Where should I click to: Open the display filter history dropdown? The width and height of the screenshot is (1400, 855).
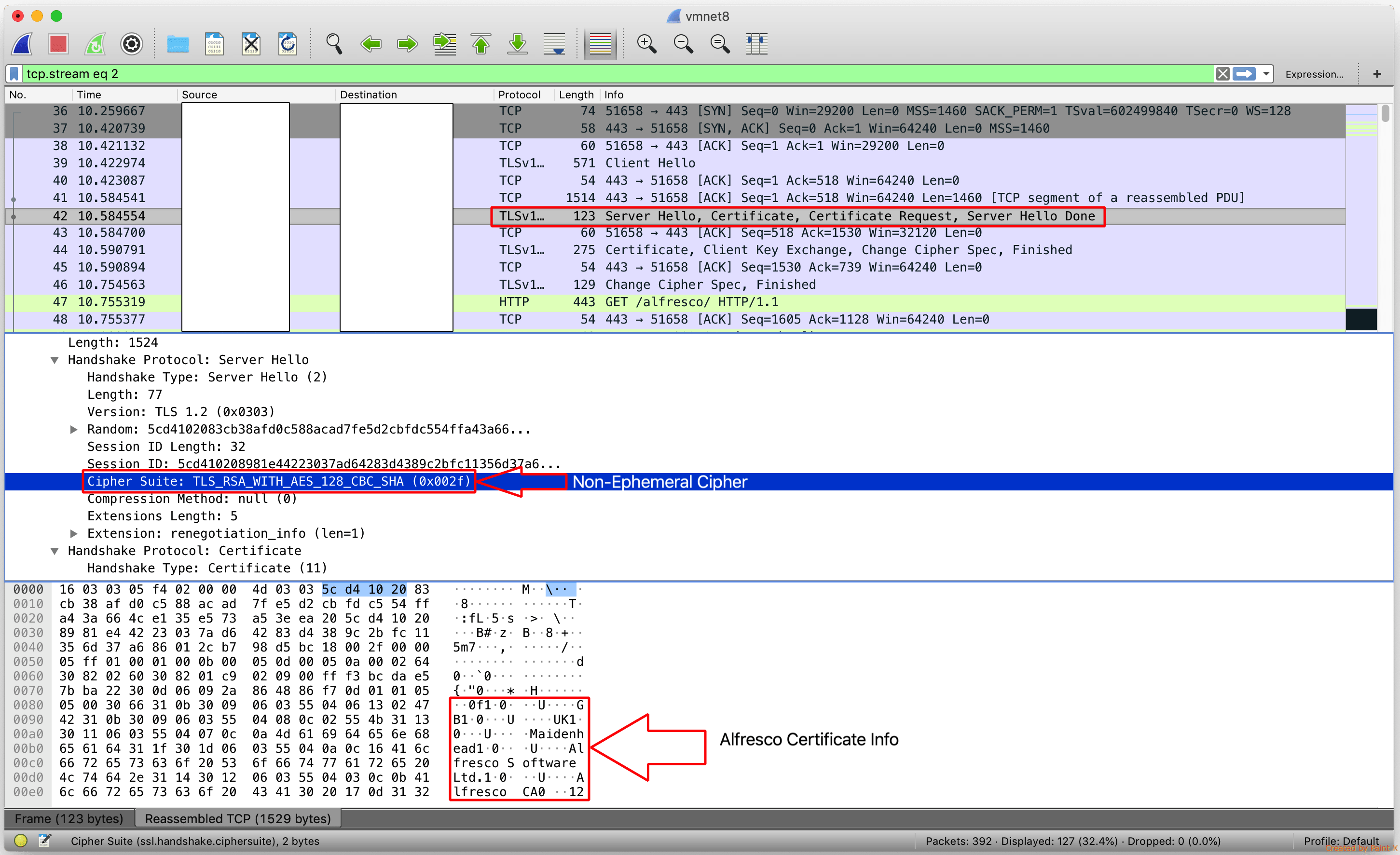click(x=1266, y=74)
